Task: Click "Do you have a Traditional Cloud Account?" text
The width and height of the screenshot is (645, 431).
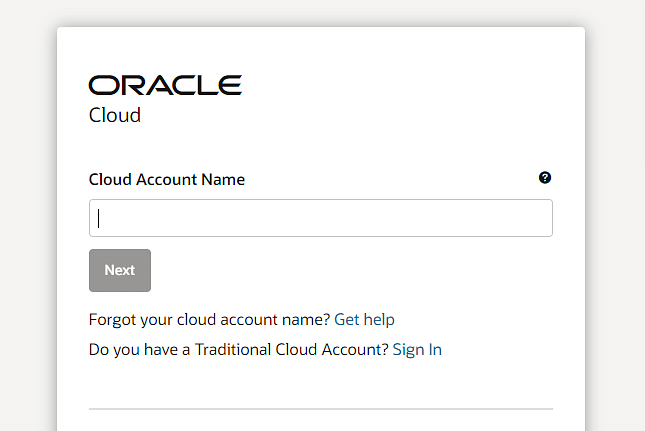Action: coord(239,350)
